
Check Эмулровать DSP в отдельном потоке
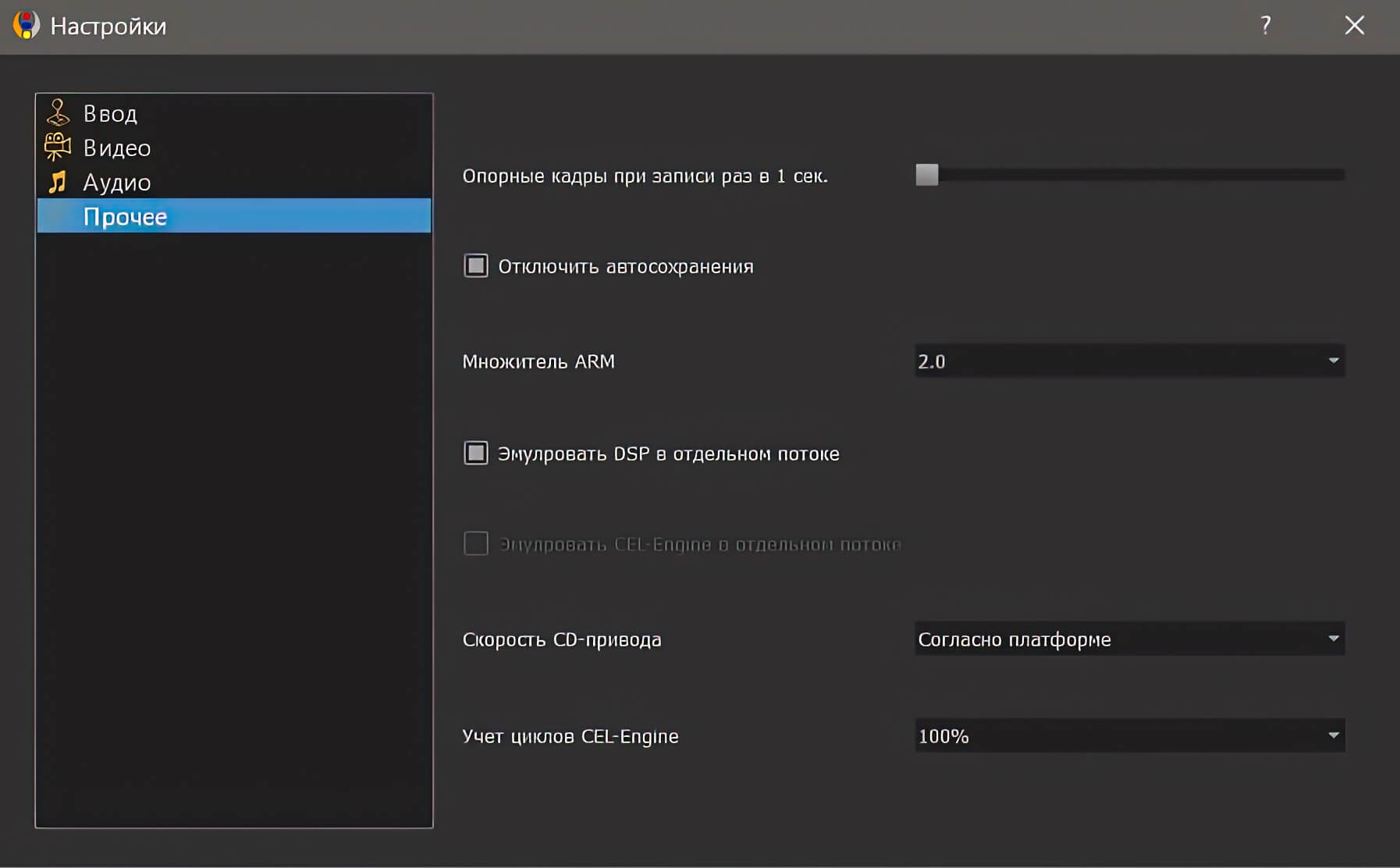click(475, 453)
